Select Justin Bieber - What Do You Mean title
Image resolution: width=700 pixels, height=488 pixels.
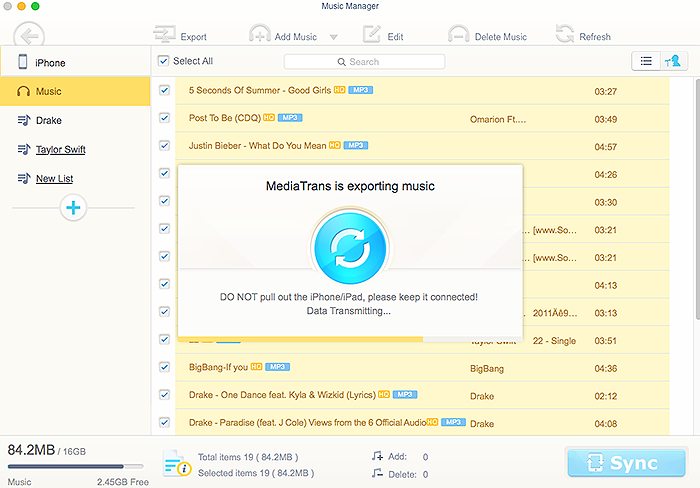(x=257, y=146)
